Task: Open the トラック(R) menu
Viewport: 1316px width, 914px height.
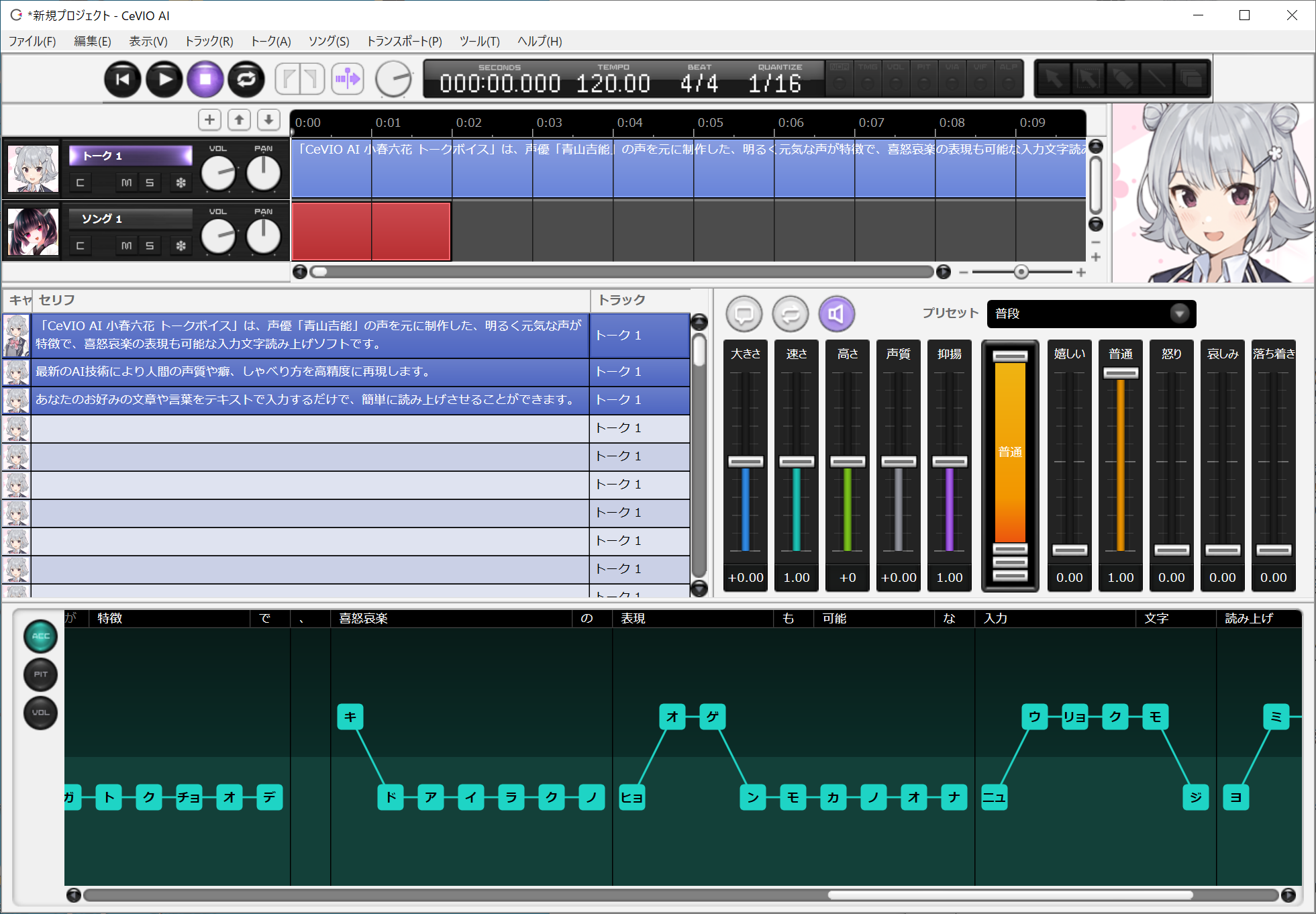Action: tap(209, 42)
